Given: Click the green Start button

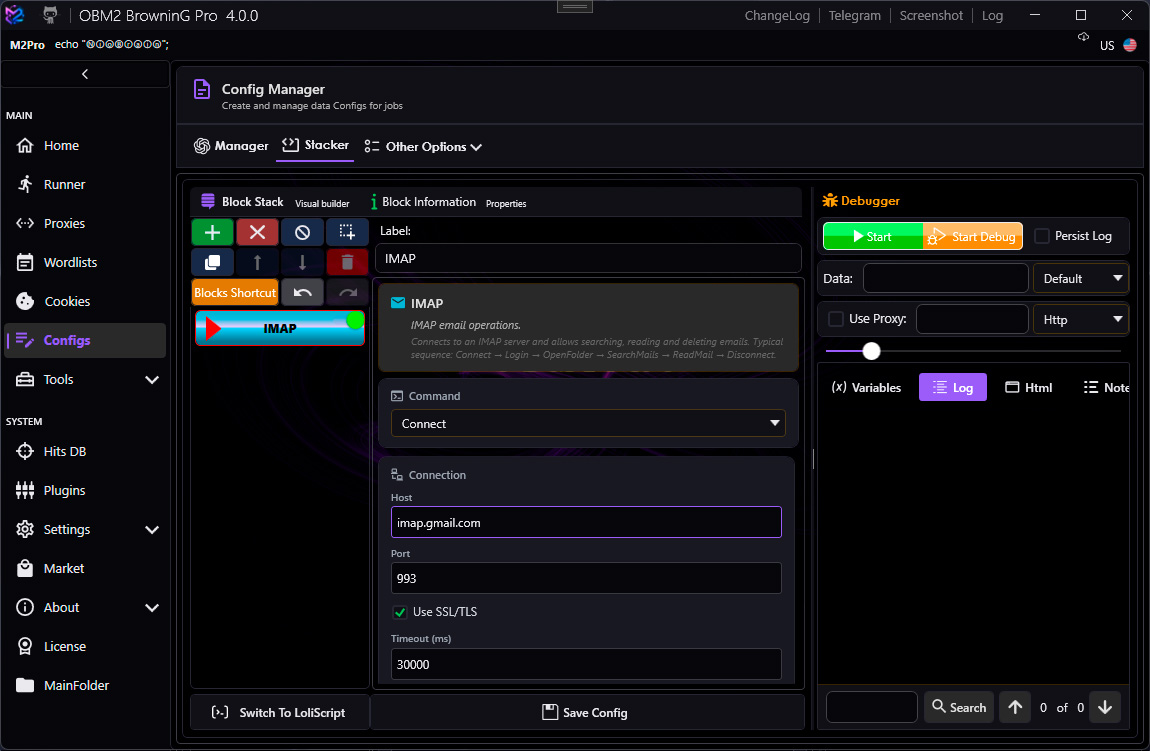Looking at the screenshot, I should (x=873, y=236).
